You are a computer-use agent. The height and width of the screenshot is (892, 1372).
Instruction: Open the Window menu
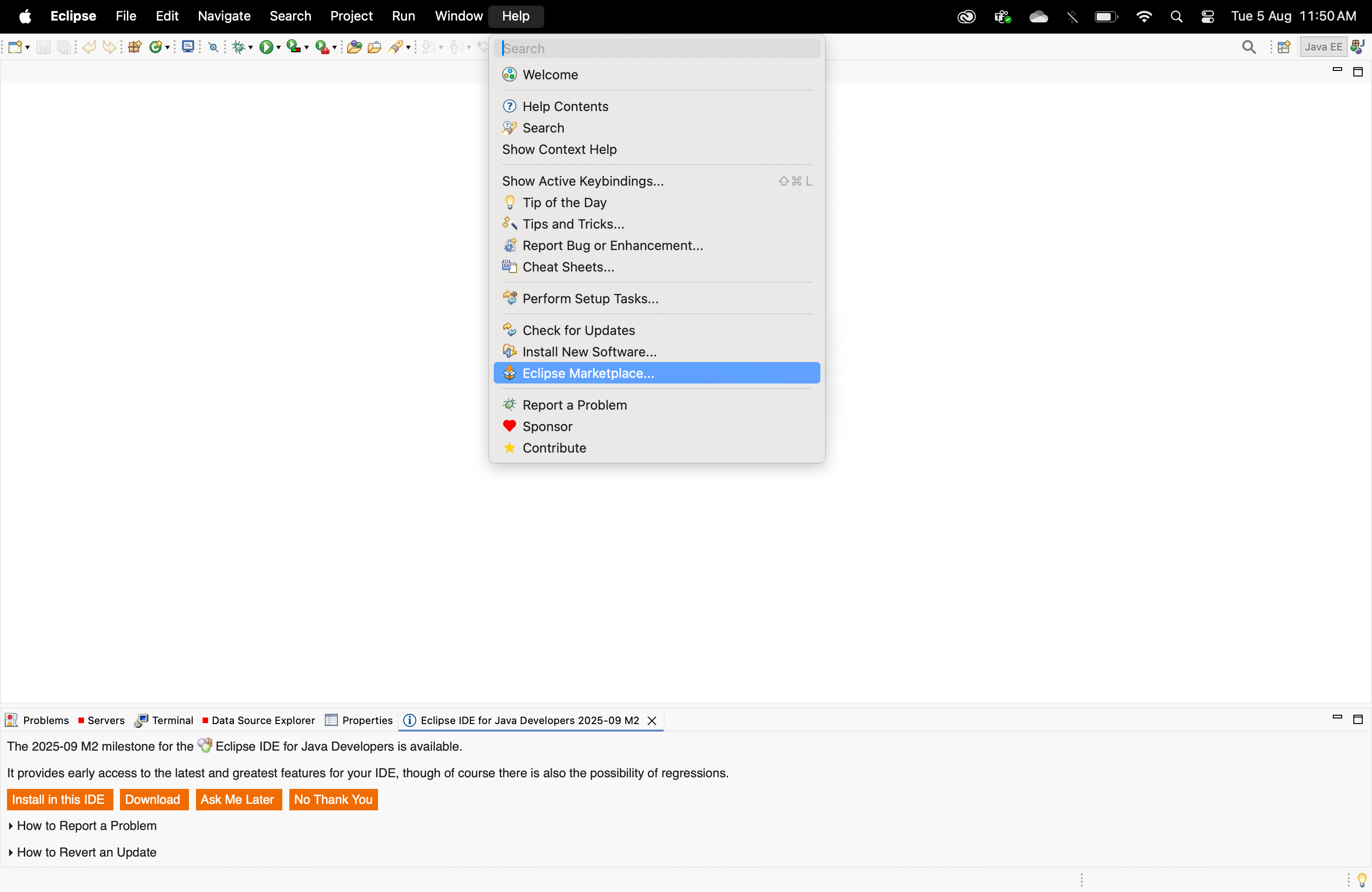(x=458, y=16)
